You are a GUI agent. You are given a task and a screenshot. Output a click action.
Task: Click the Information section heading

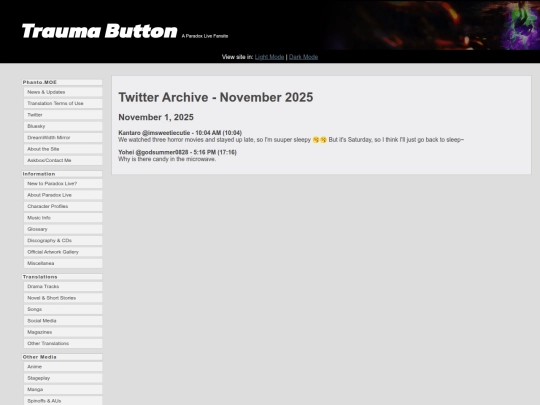tap(62, 174)
